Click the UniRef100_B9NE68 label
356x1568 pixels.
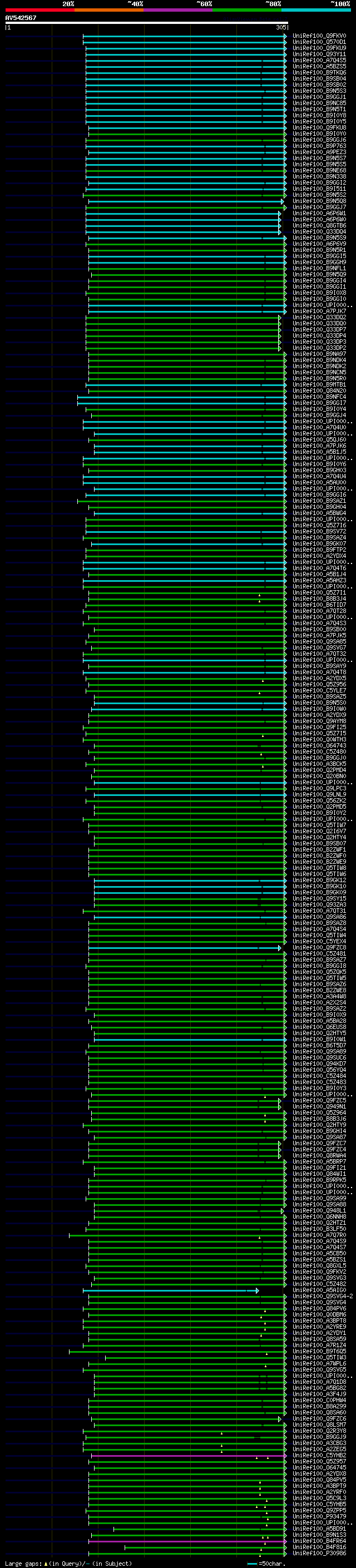(319, 170)
